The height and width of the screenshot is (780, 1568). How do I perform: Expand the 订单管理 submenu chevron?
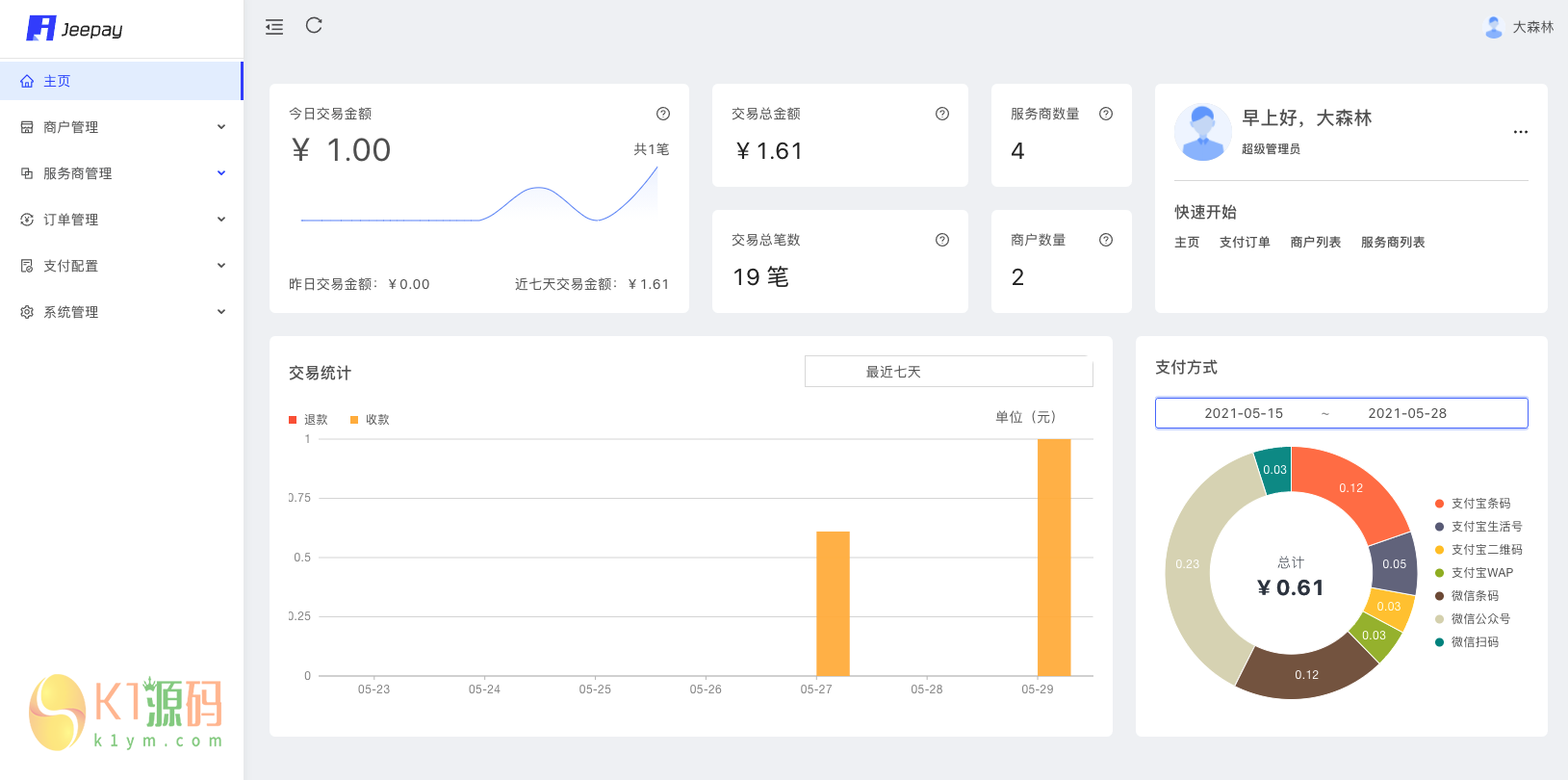(x=221, y=220)
